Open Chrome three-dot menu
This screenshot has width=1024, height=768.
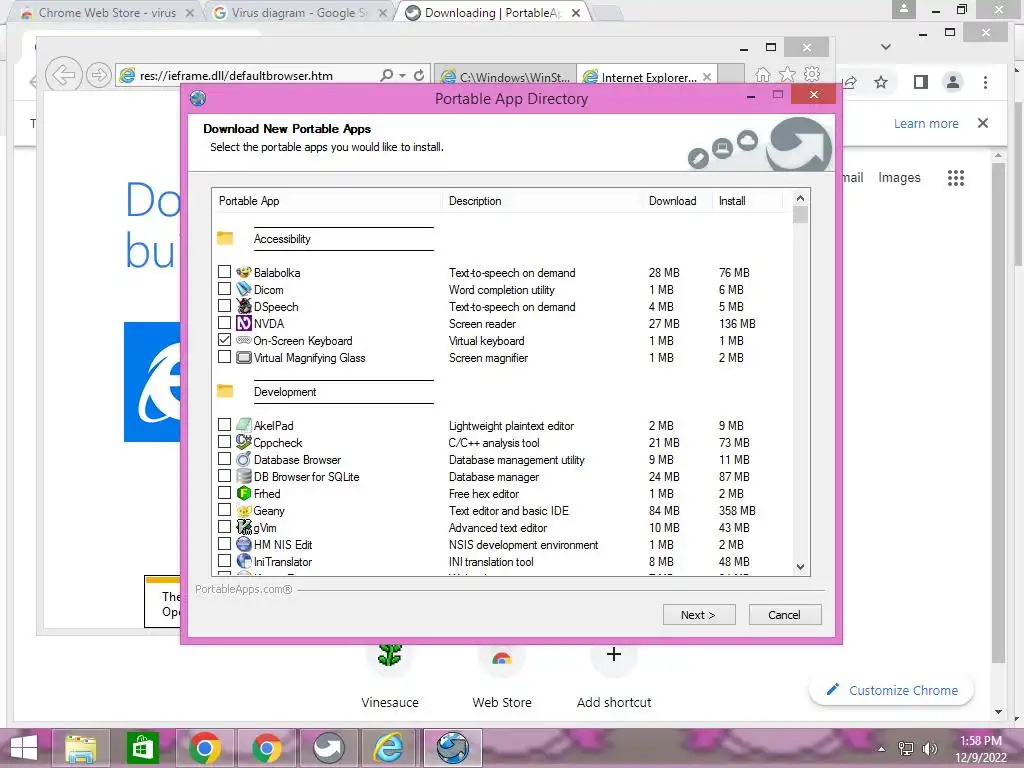pyautogui.click(x=985, y=82)
